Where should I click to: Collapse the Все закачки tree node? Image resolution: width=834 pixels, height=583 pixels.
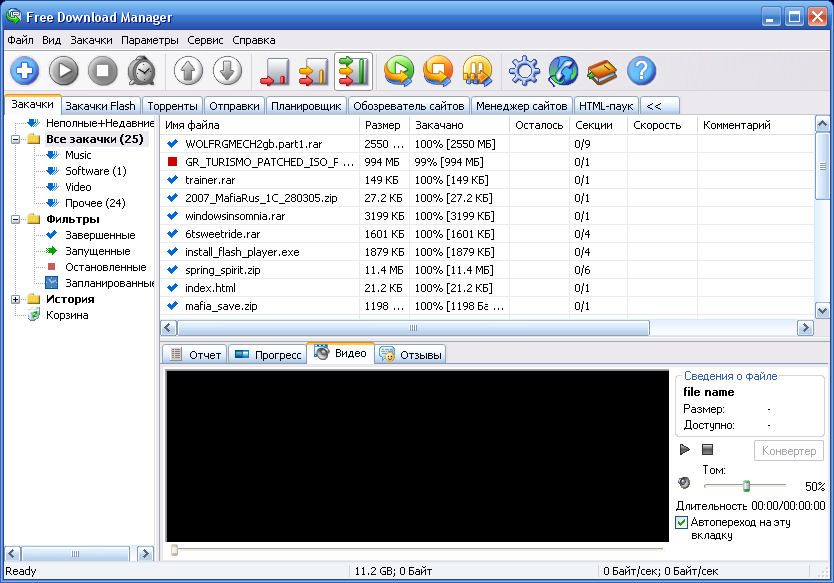point(15,139)
